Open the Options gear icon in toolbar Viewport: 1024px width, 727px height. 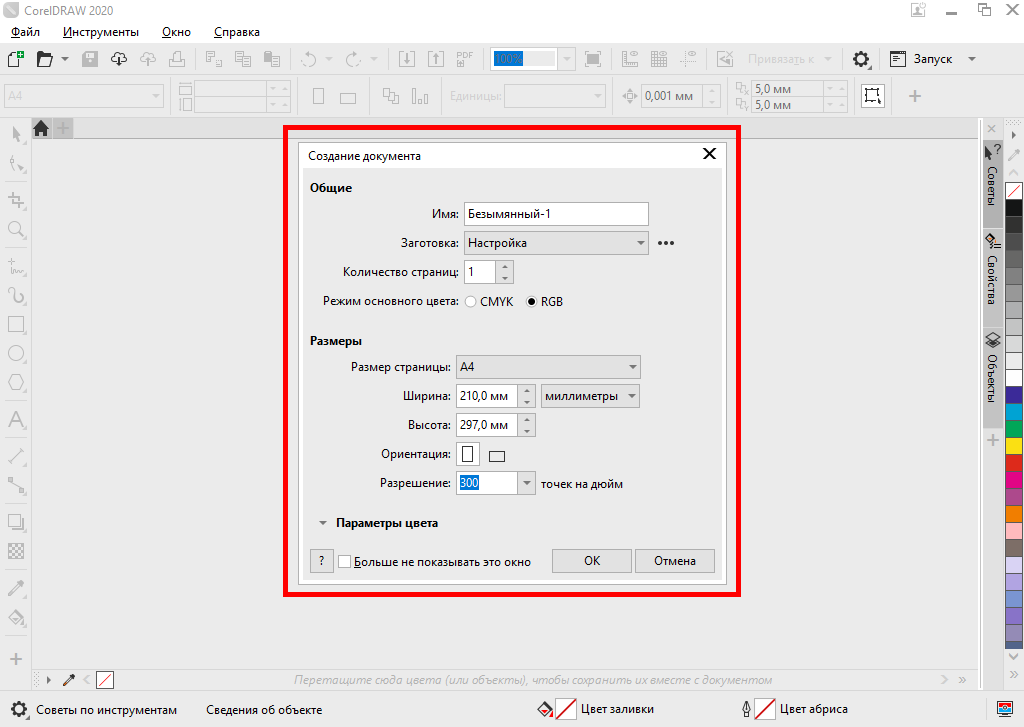point(861,59)
